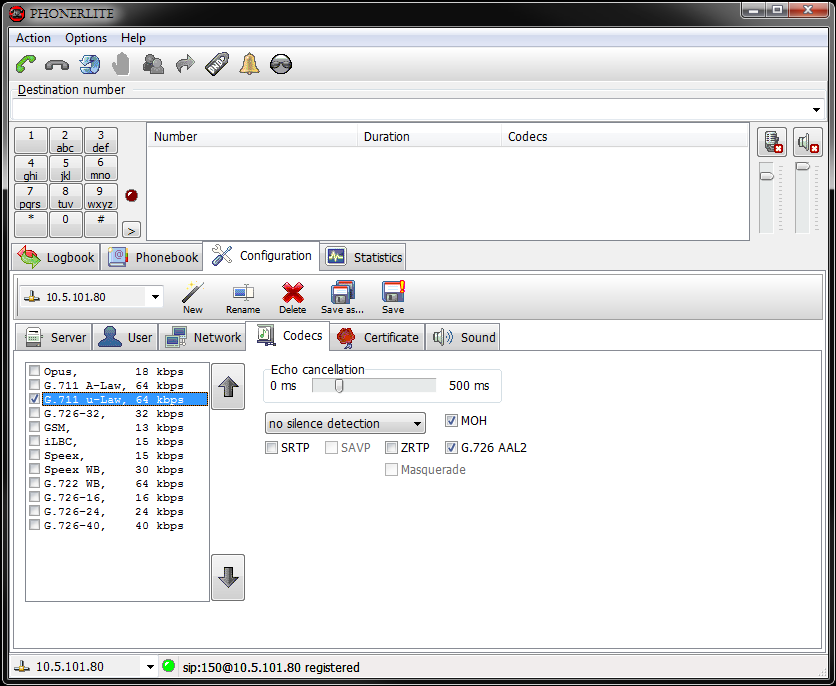Open the Options menu

click(86, 38)
